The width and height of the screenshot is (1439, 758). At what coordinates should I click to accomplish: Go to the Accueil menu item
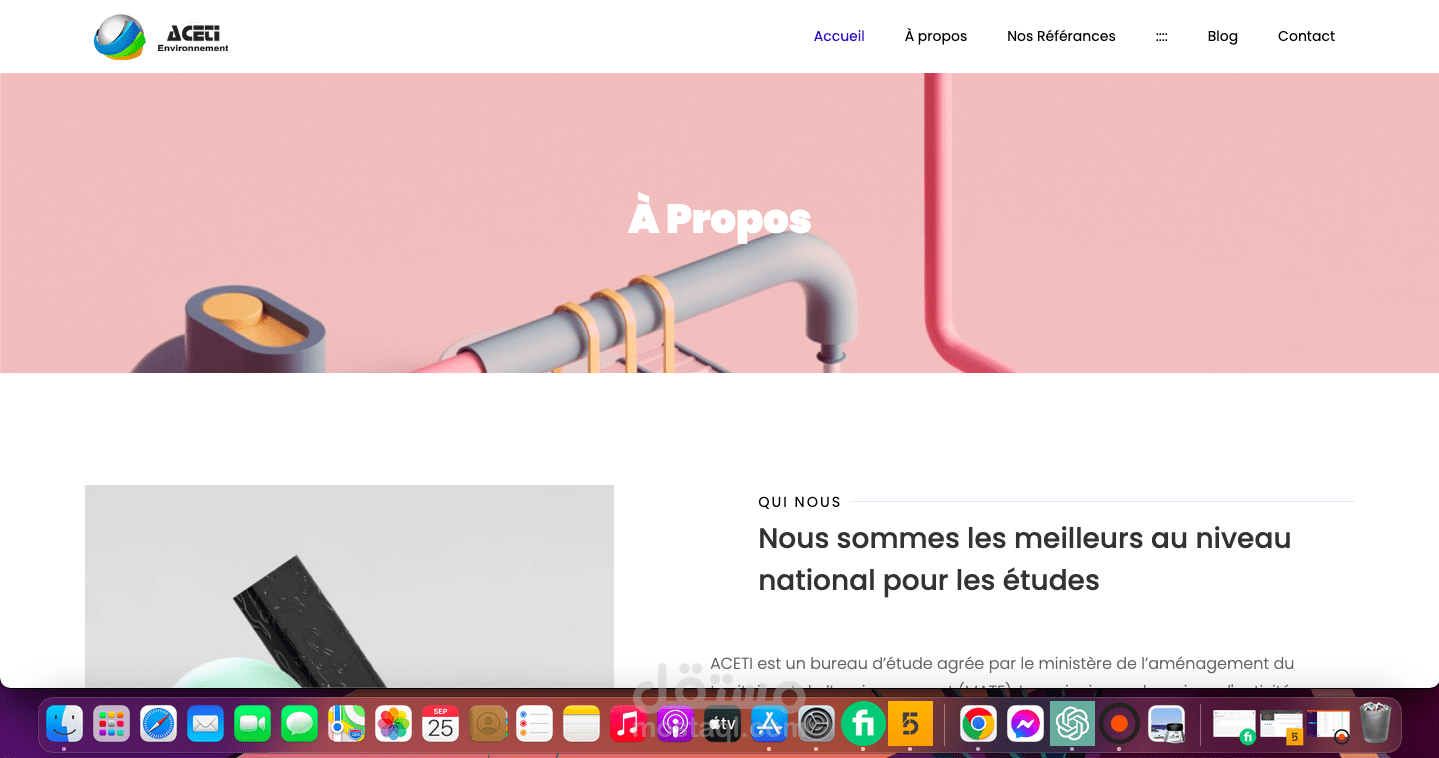(839, 36)
